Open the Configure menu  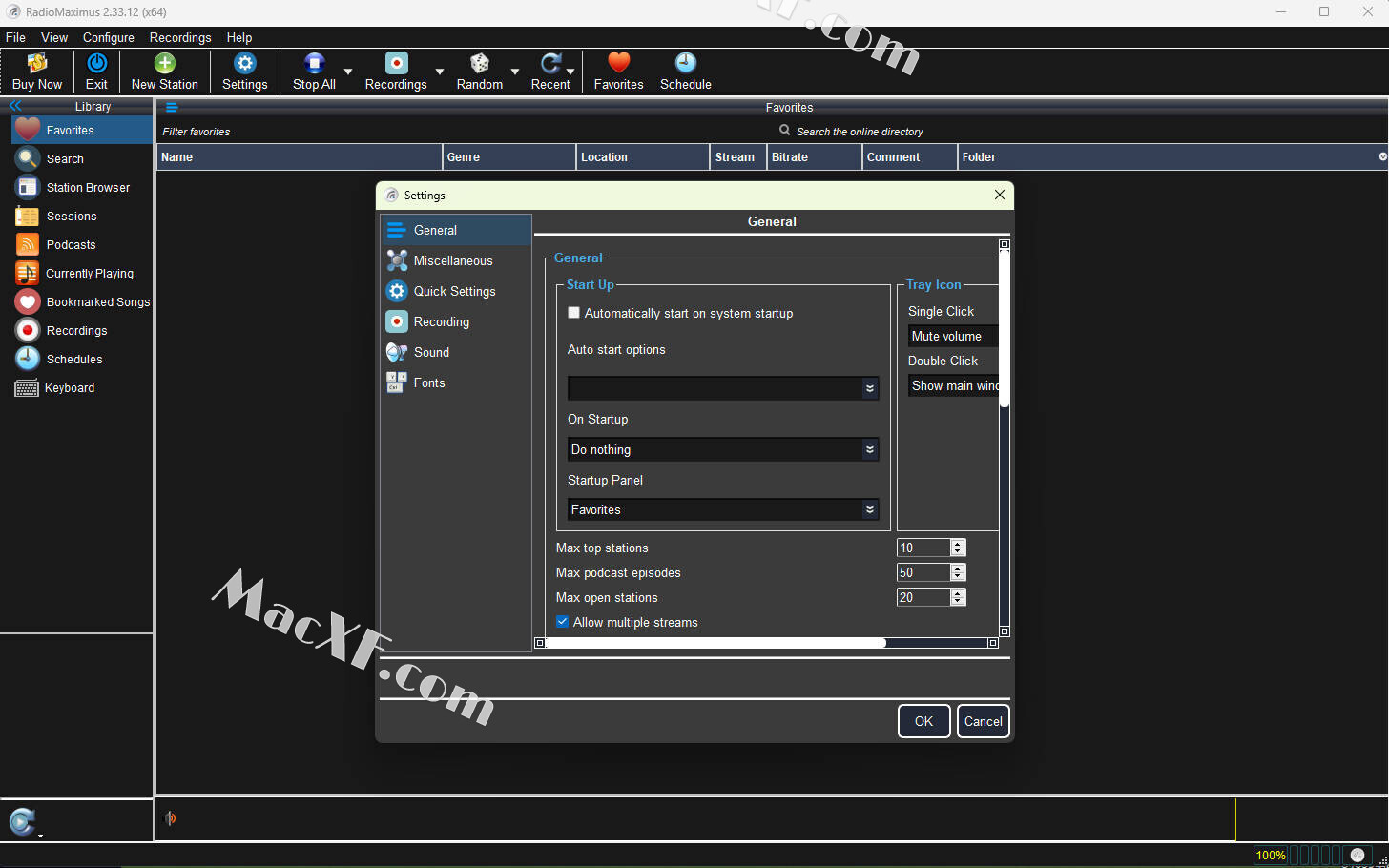(x=108, y=37)
